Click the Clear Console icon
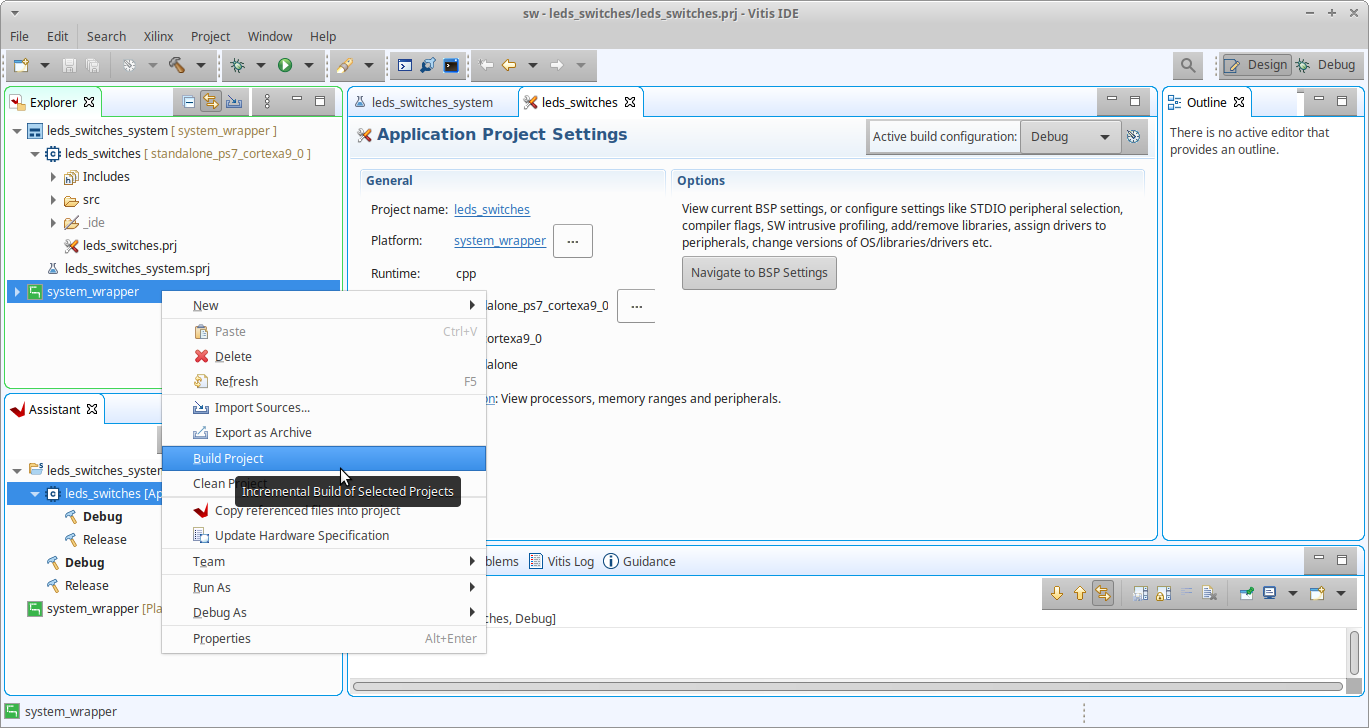 (x=1208, y=593)
